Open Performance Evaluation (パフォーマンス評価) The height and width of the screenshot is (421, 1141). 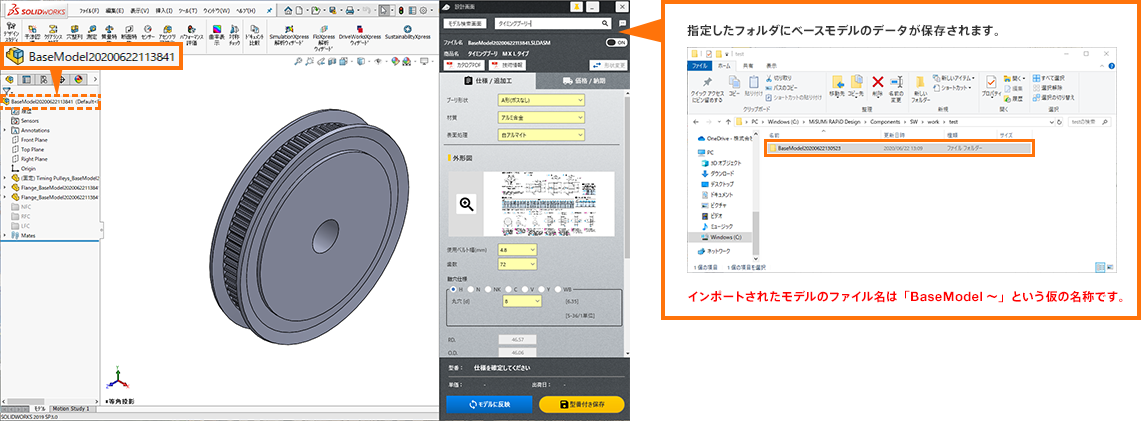191,33
